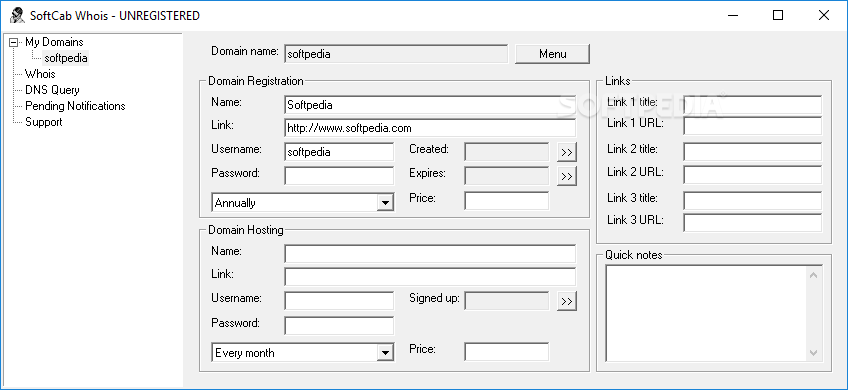Screen dimensions: 848x390
Task: Click the Created date field
Action: click(x=507, y=152)
